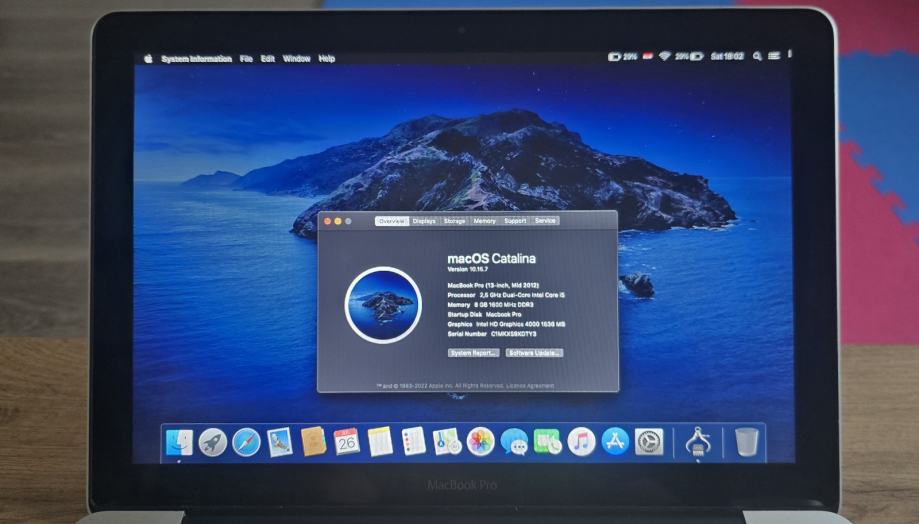Click System Information icon in Dock
The height and width of the screenshot is (524, 919).
(697, 441)
